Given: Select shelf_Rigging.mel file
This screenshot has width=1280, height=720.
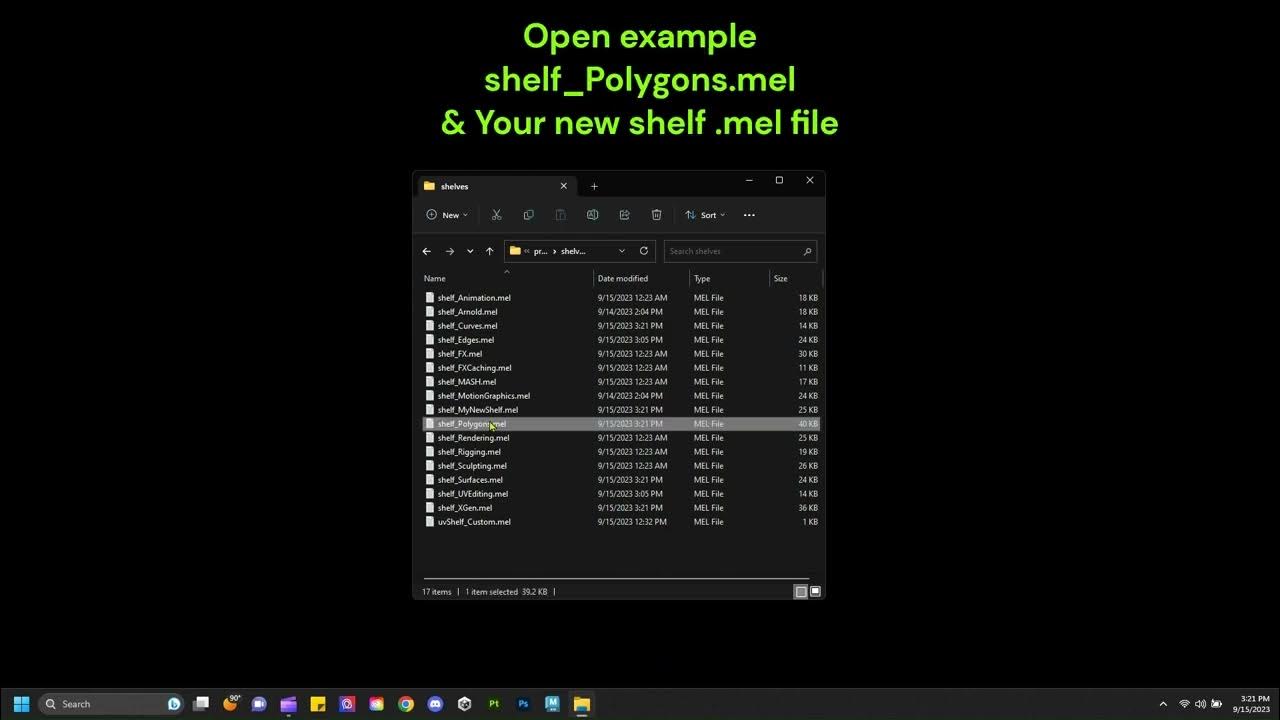Looking at the screenshot, I should [621, 451].
